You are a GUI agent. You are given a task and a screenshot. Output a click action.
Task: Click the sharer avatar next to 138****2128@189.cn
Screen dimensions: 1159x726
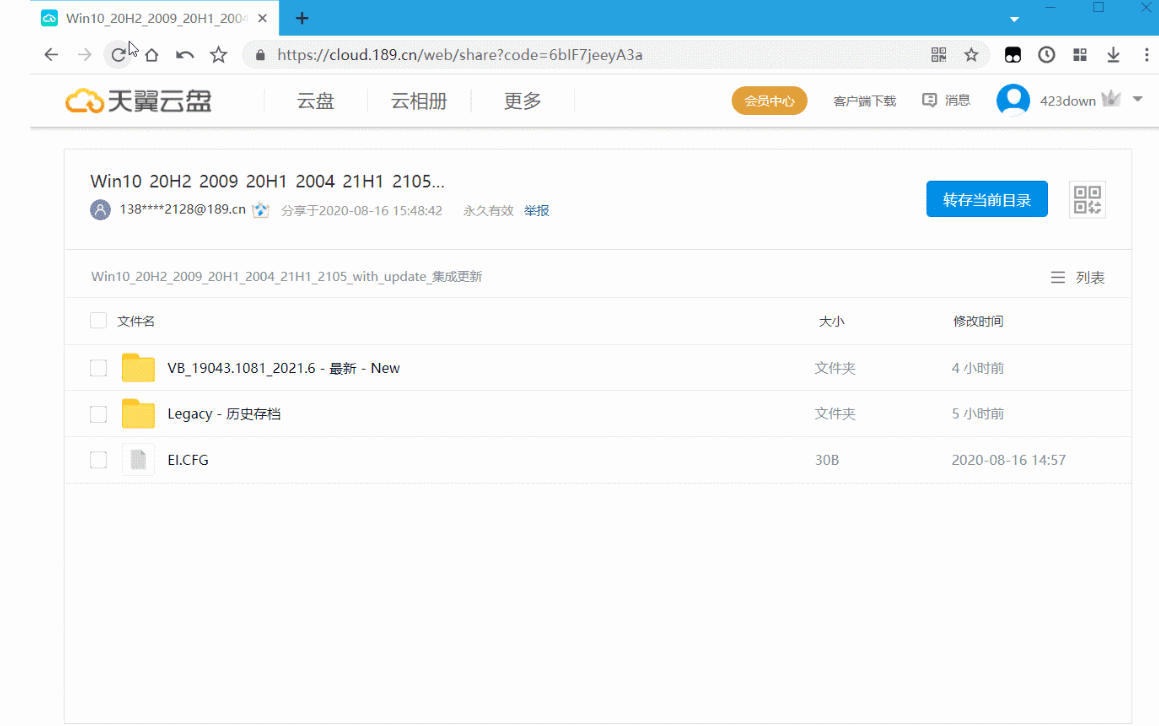coord(101,210)
